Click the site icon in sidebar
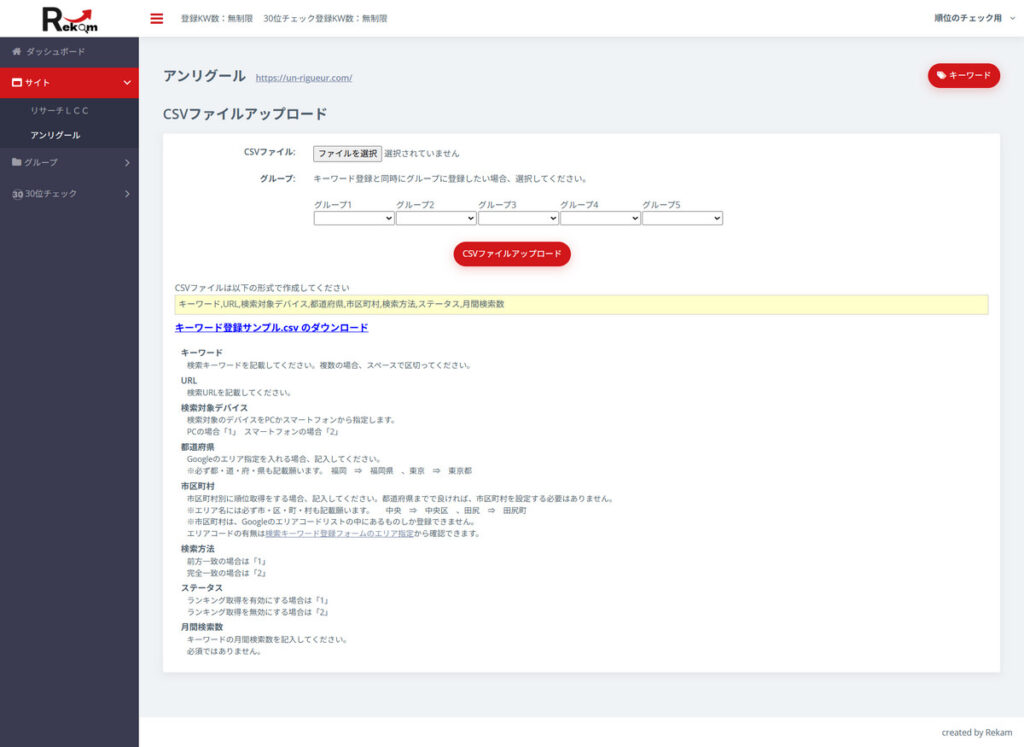 coord(17,82)
